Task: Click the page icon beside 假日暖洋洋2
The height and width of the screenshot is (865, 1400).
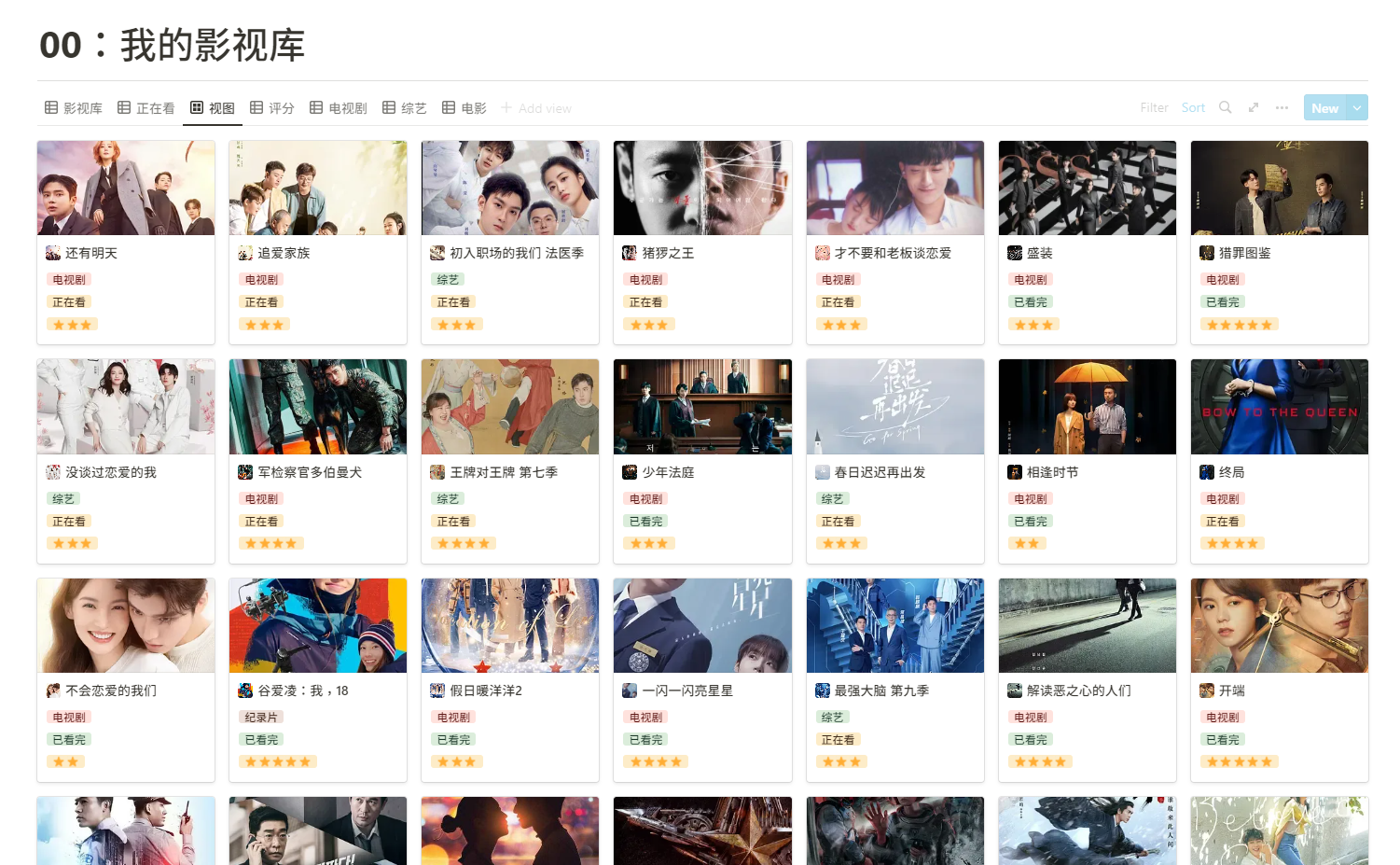Action: click(437, 691)
